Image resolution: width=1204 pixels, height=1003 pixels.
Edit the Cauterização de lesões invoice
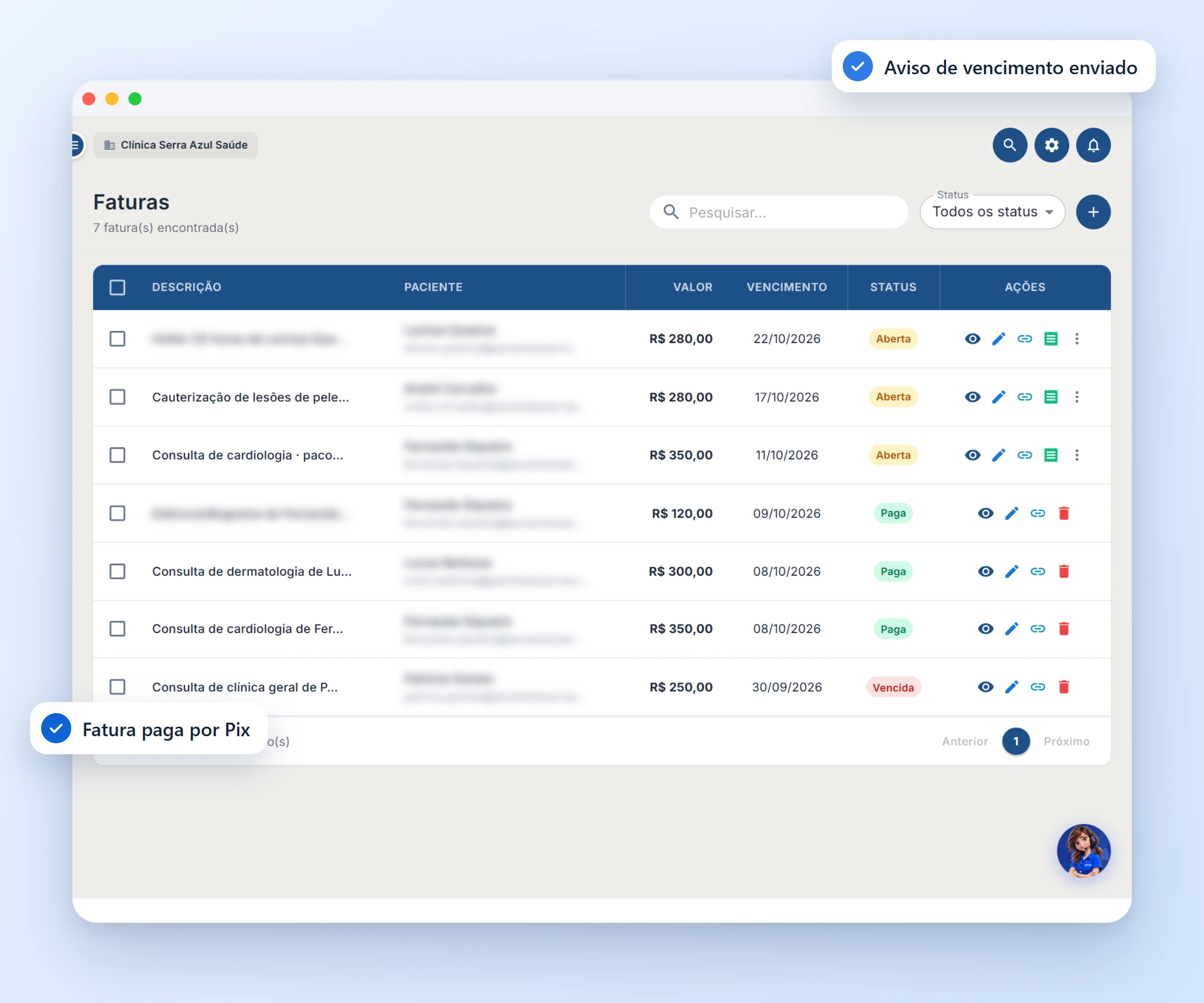click(x=999, y=397)
